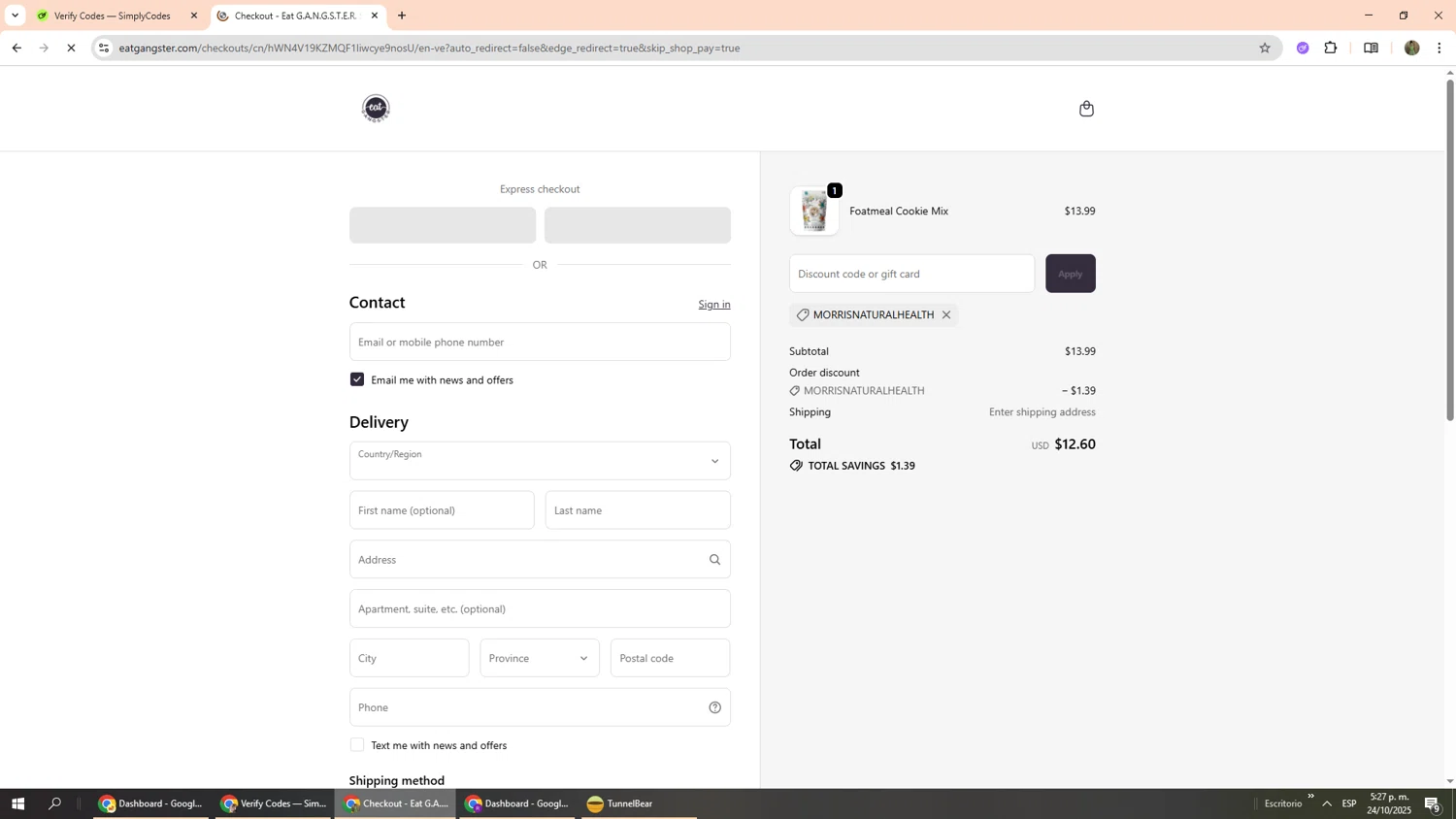Show phone number help tooltip icon

click(x=714, y=707)
